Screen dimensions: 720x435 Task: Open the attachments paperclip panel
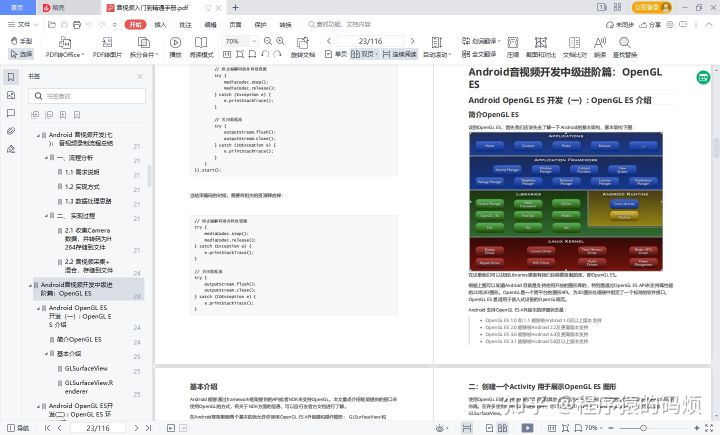tap(11, 131)
